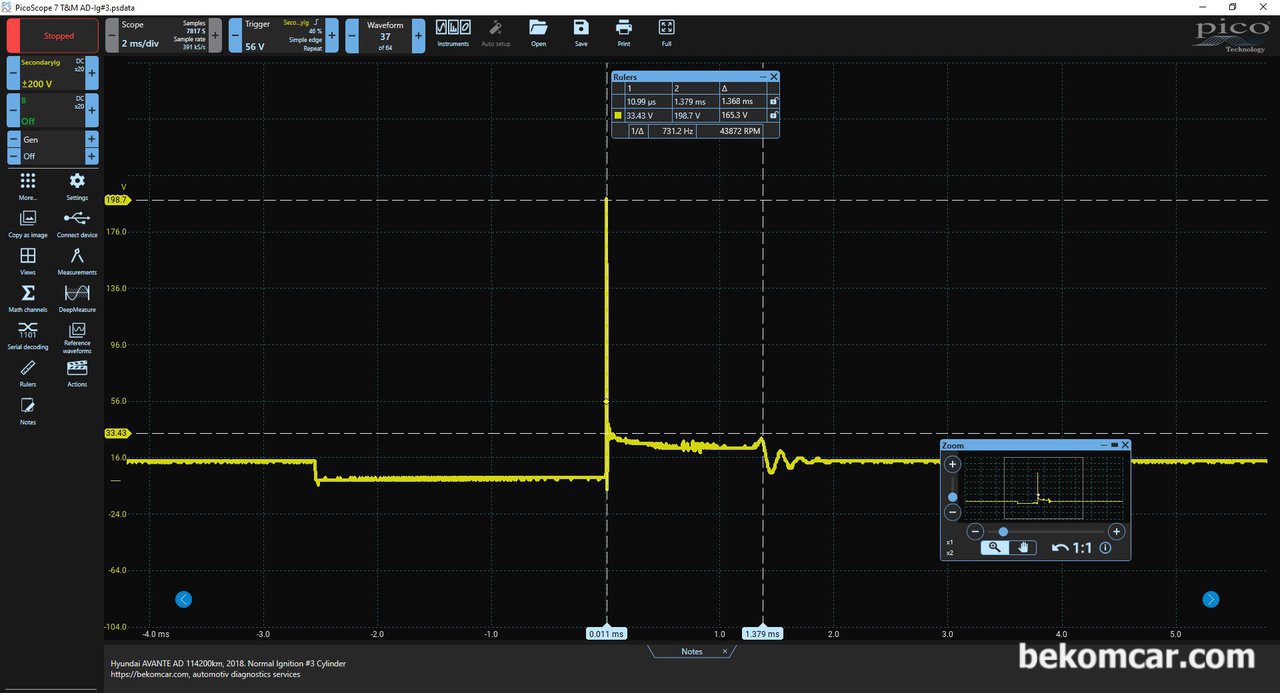Image resolution: width=1280 pixels, height=693 pixels.
Task: Pan the graph right with arrow button
Action: 1211,599
